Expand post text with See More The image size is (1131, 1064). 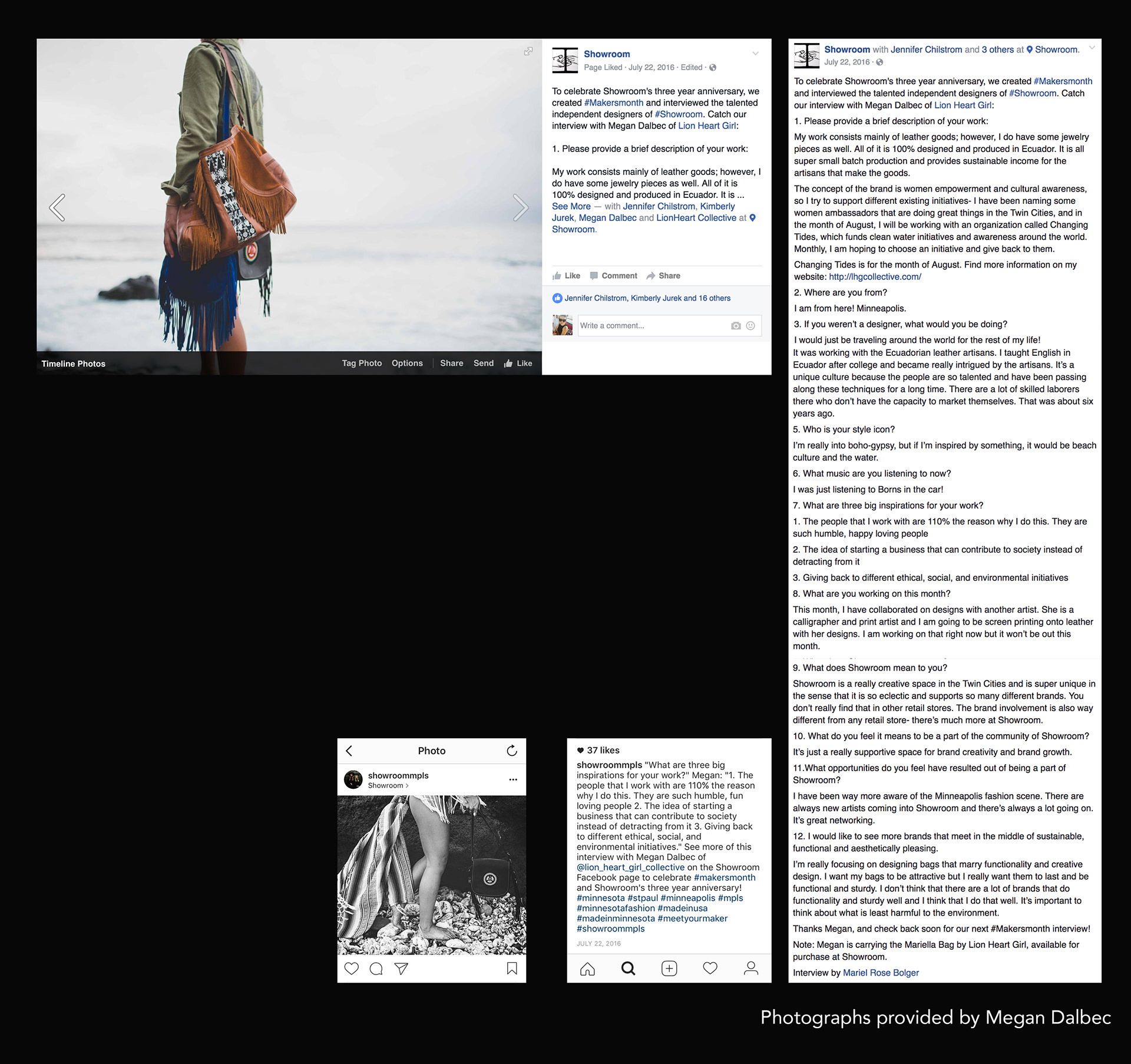point(571,206)
